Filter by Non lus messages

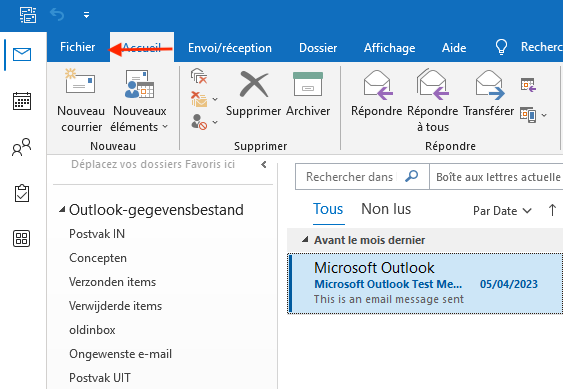point(386,209)
